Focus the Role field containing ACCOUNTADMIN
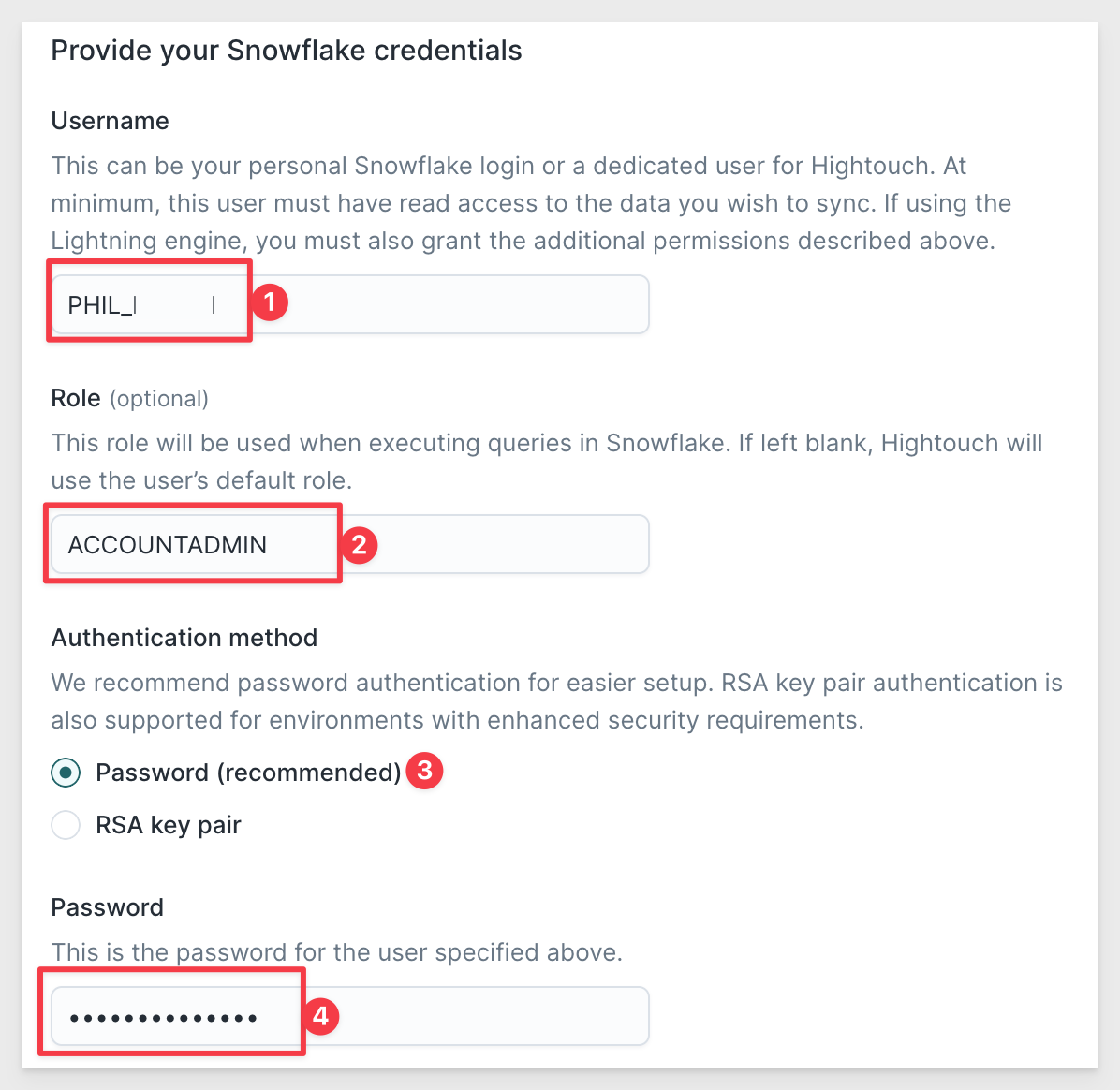Screen dimensions: 1120x1090 (x=350, y=544)
